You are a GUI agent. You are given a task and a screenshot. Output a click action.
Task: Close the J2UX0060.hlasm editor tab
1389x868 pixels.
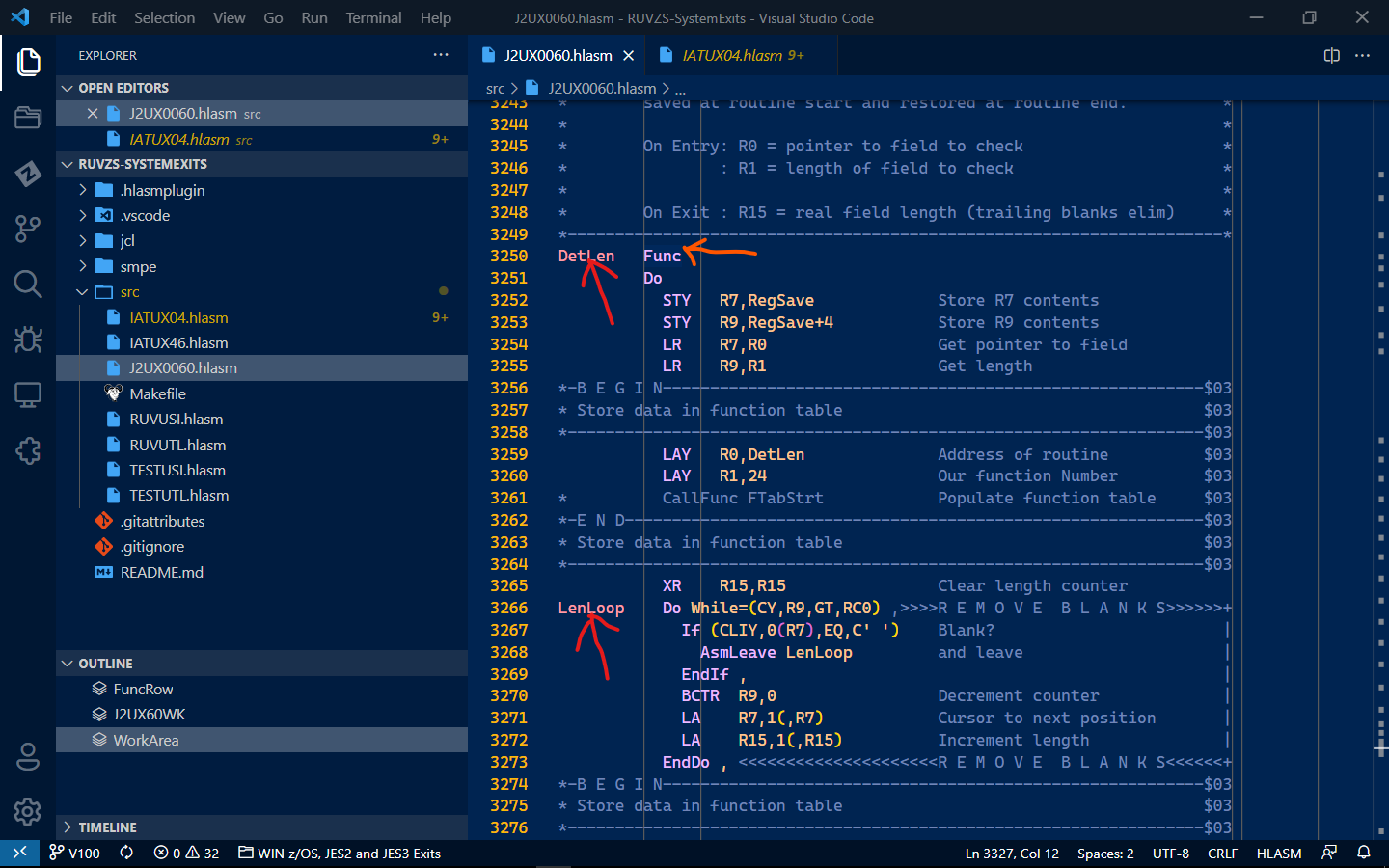coord(629,56)
